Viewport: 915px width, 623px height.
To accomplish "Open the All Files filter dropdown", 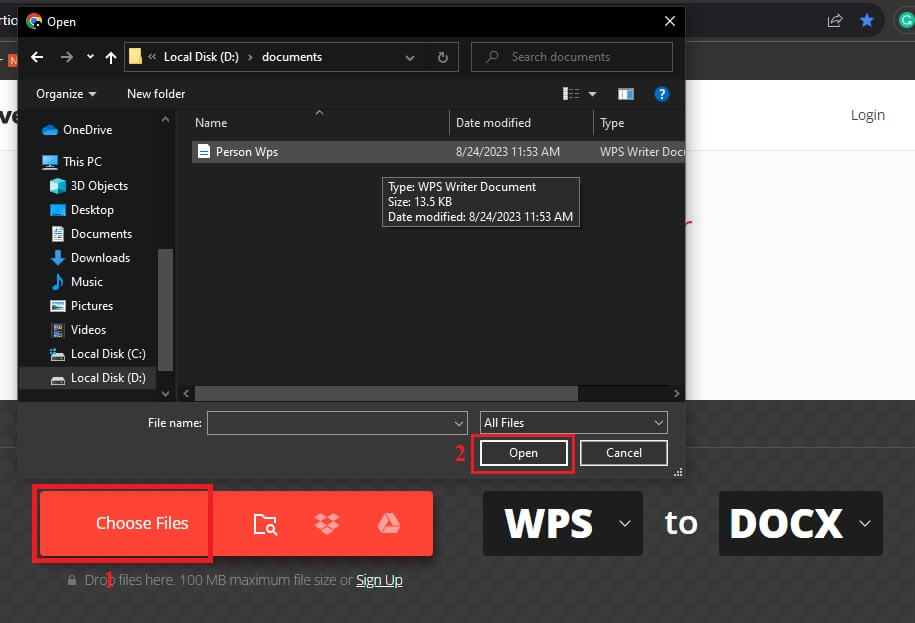I will tap(573, 422).
